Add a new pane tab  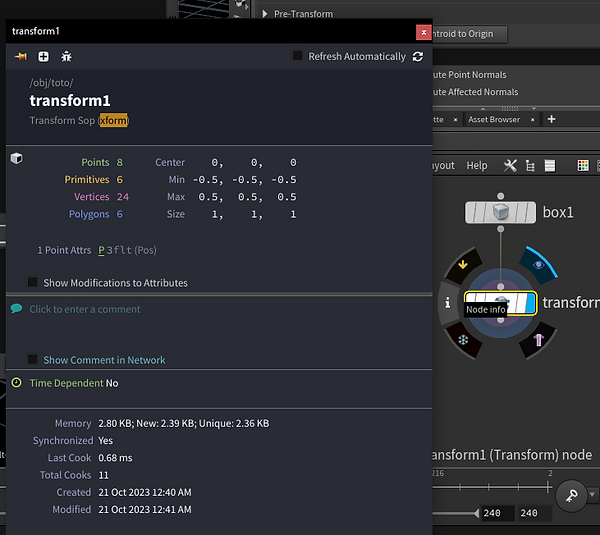(551, 119)
